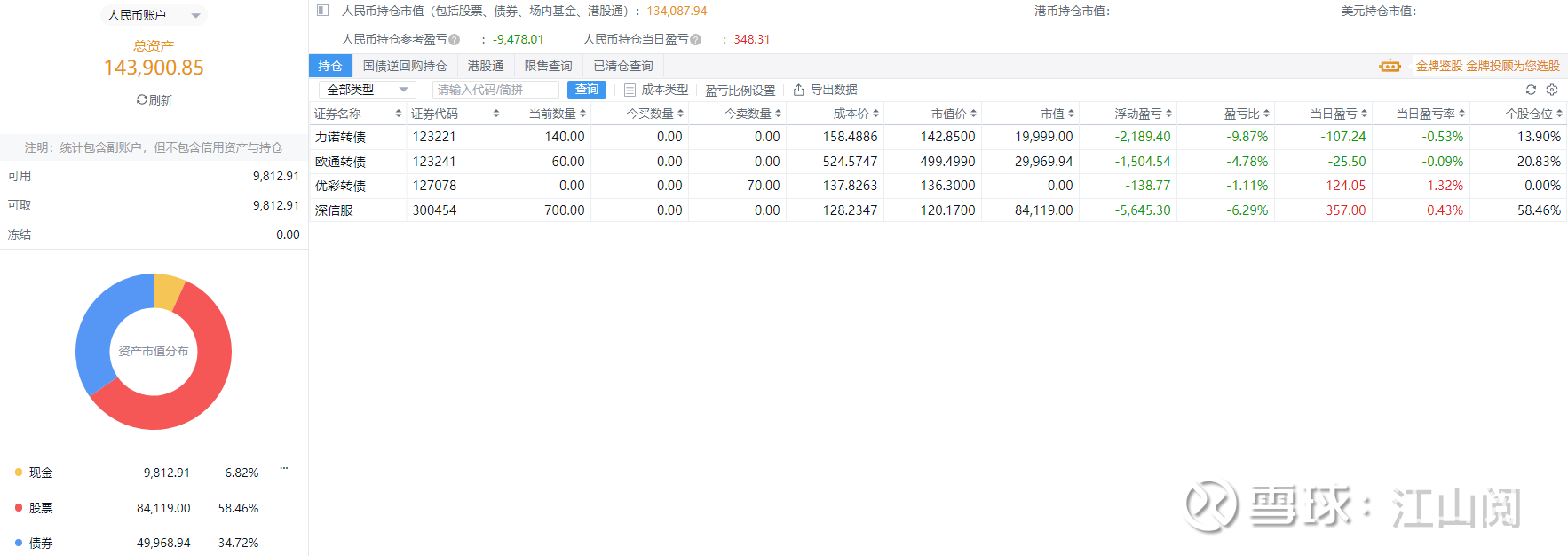The width and height of the screenshot is (1568, 556).
Task: Sort by 今买数量 column
Action: (680, 114)
